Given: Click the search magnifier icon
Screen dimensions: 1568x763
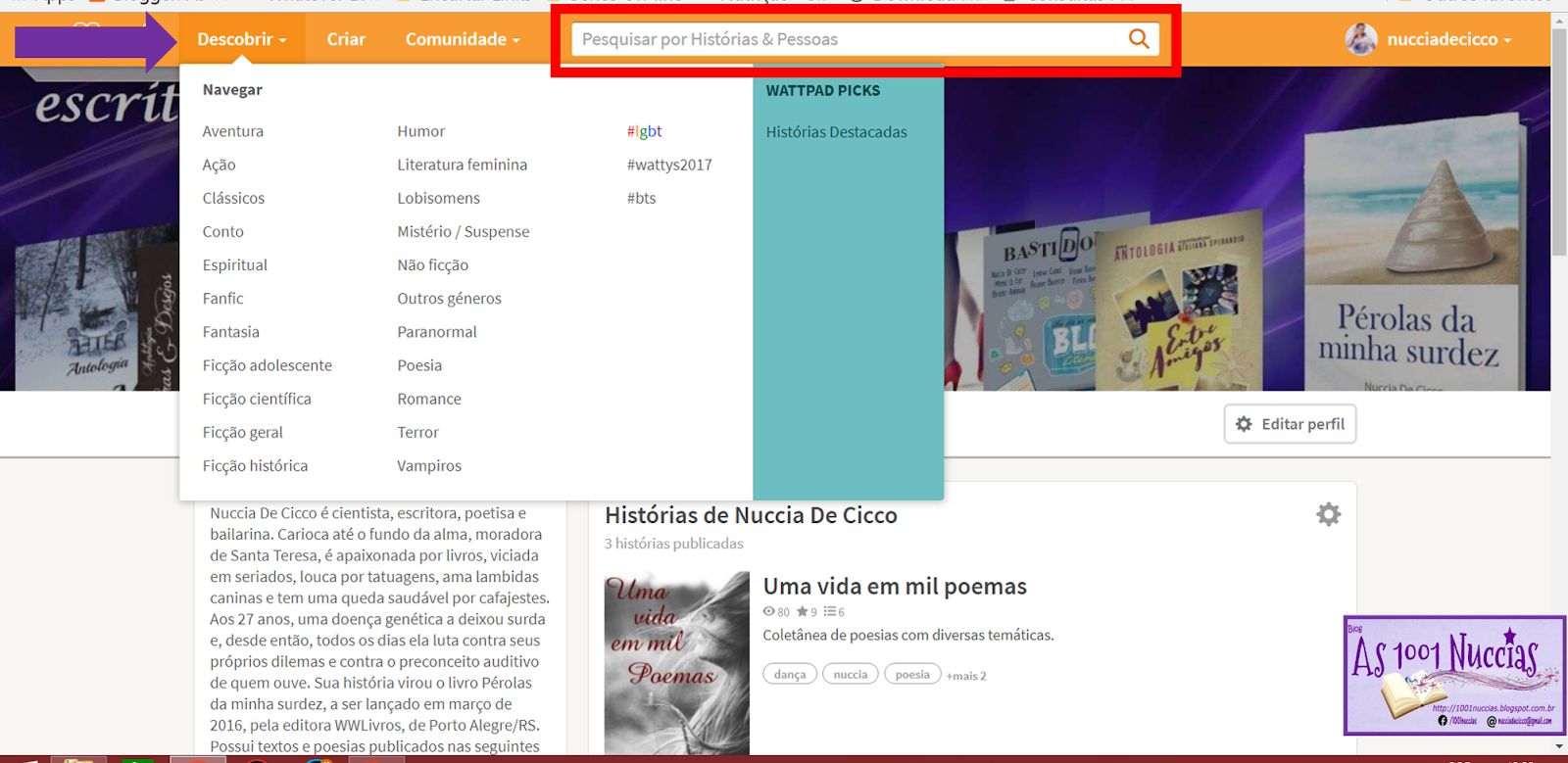Looking at the screenshot, I should (x=1138, y=39).
